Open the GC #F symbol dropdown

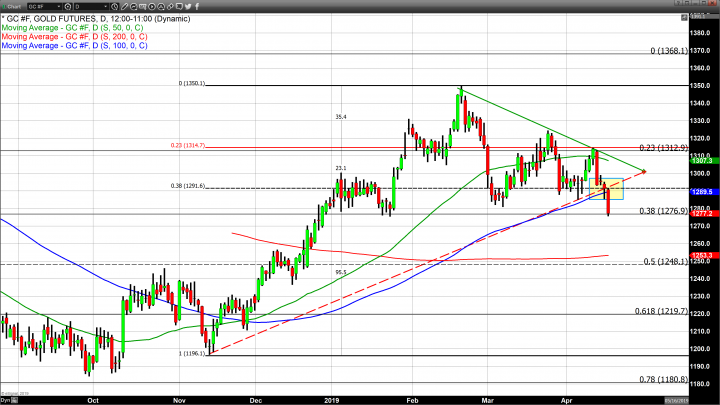44,6
